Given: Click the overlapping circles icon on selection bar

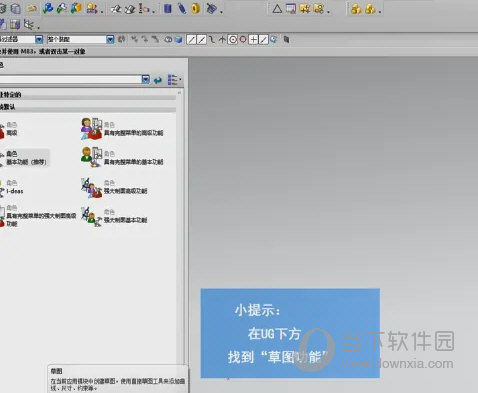Looking at the screenshot, I should (x=169, y=40).
